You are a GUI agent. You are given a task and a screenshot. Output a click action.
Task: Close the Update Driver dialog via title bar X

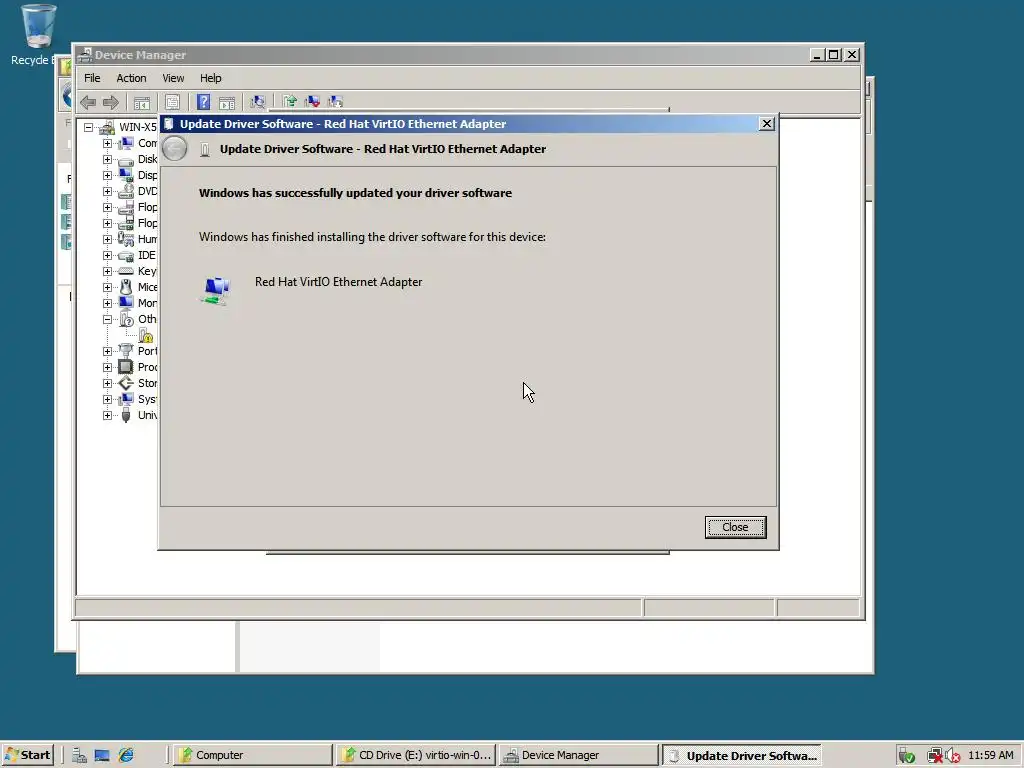click(x=767, y=123)
